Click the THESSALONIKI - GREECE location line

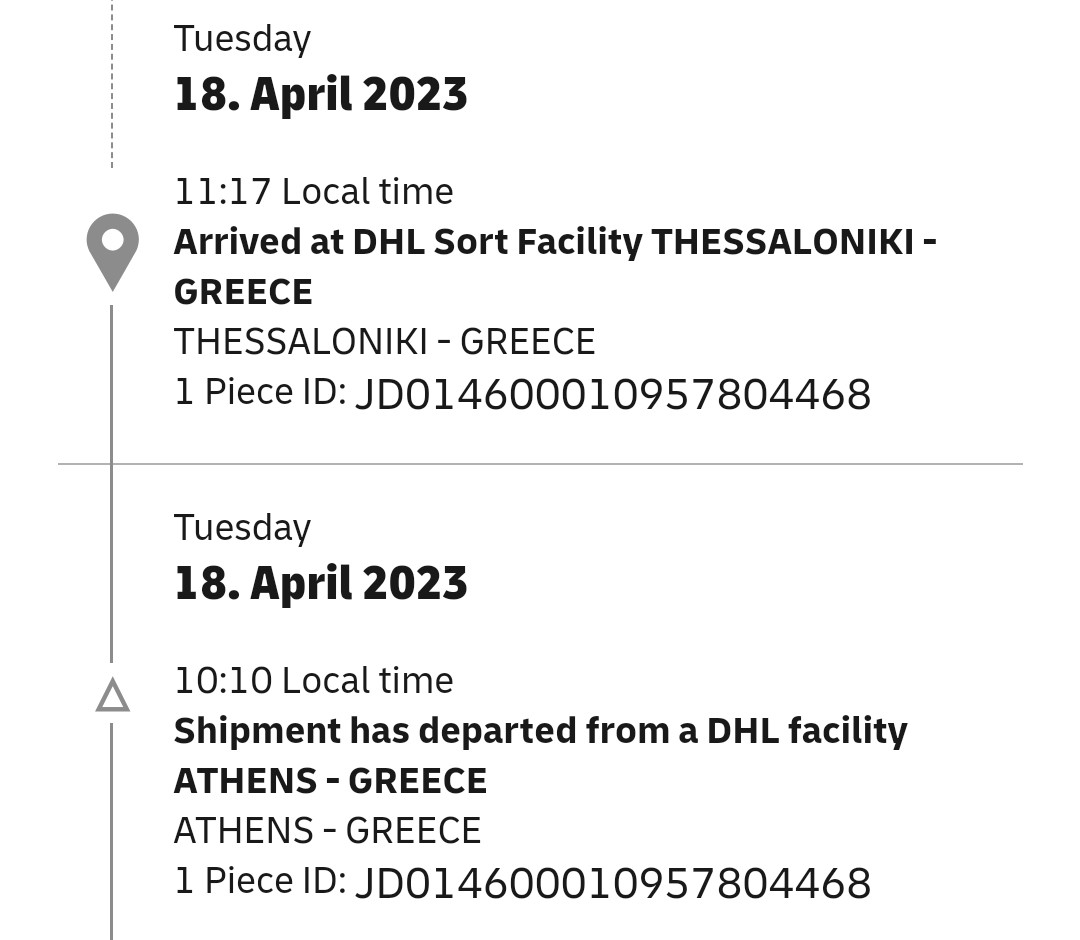[x=384, y=342]
